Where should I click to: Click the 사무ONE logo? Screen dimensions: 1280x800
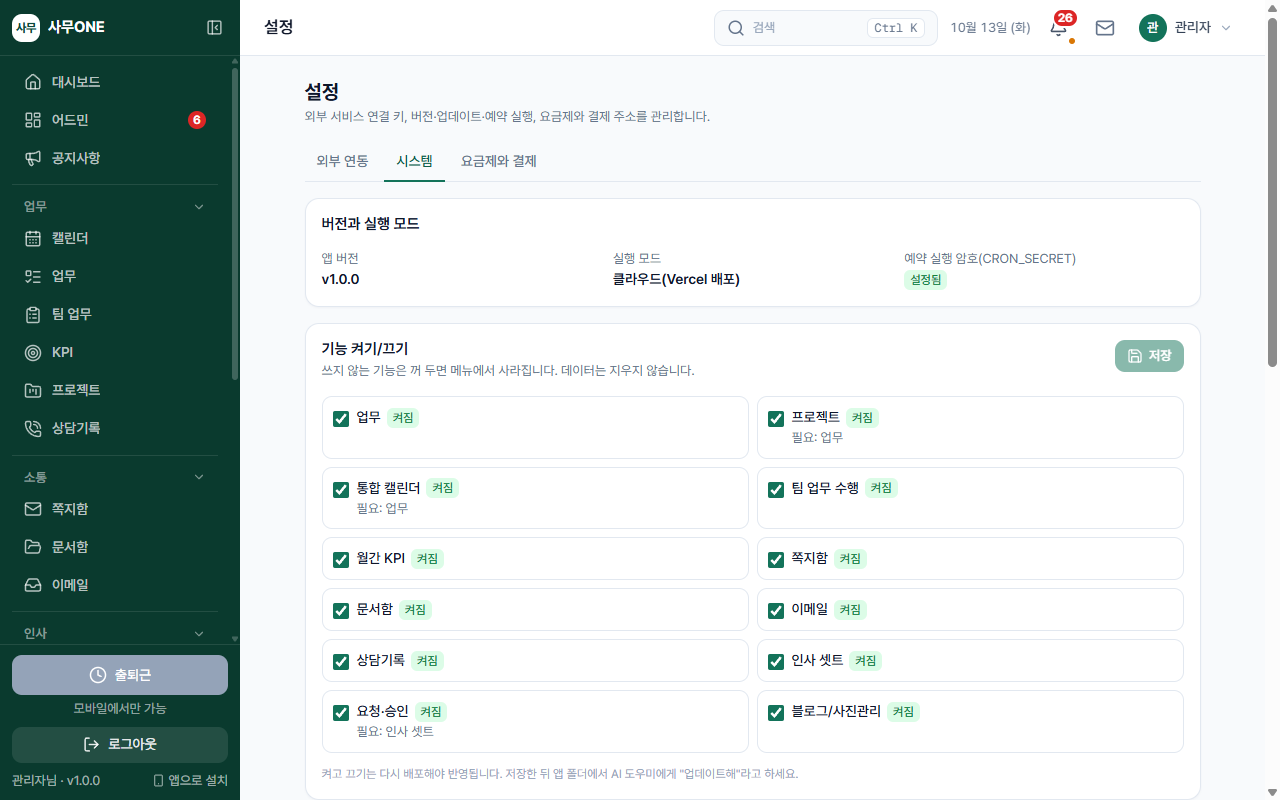click(x=59, y=27)
